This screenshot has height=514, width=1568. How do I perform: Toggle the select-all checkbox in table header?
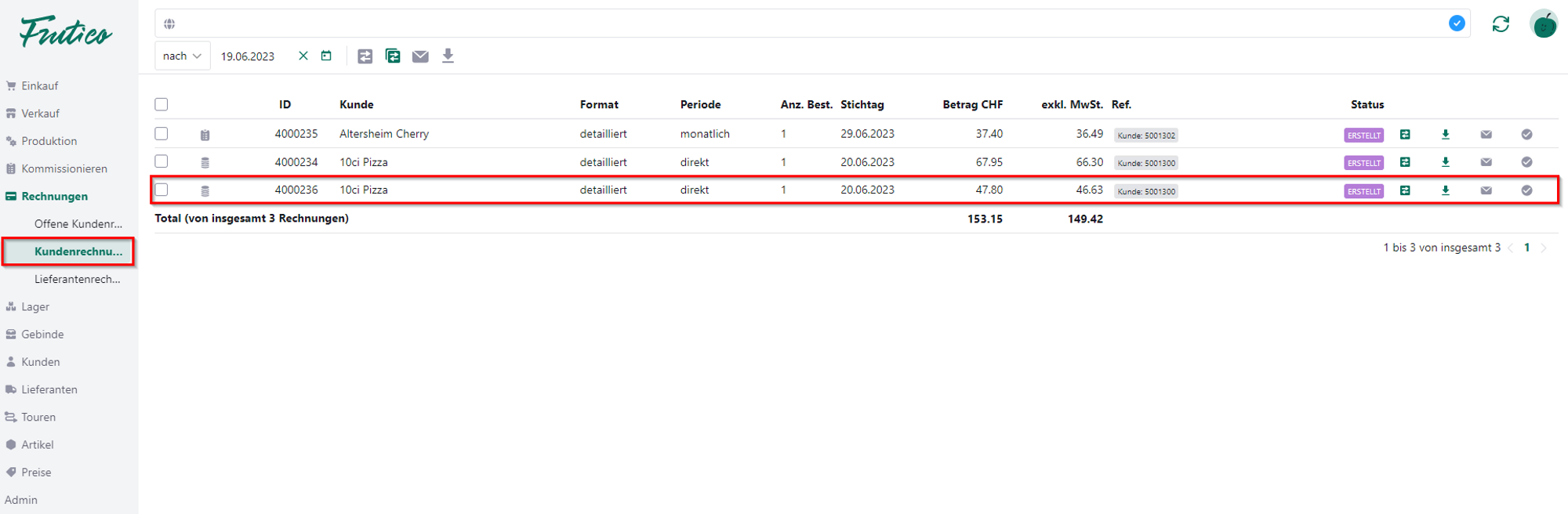(162, 104)
